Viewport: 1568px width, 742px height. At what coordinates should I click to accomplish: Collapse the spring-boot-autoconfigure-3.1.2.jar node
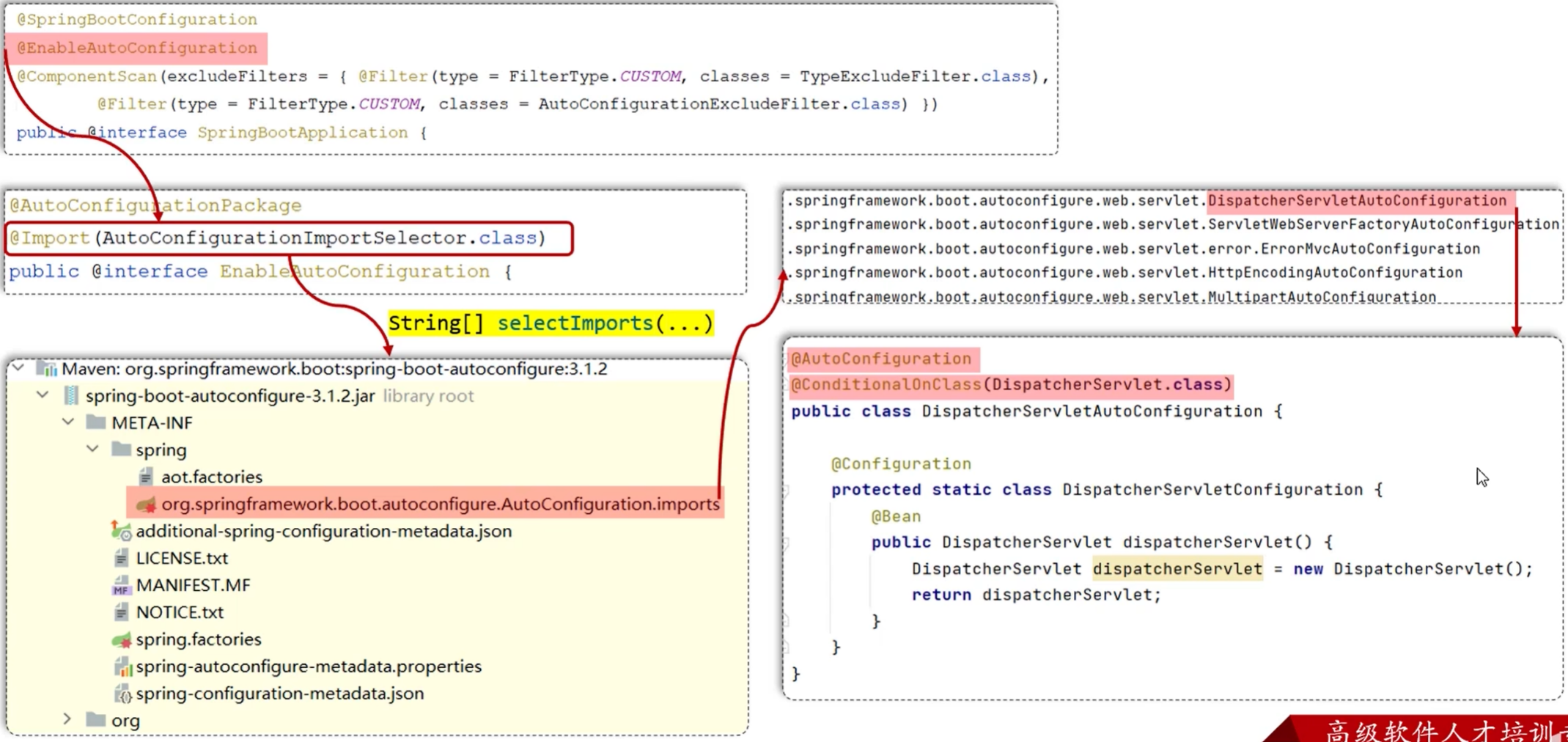pos(43,395)
